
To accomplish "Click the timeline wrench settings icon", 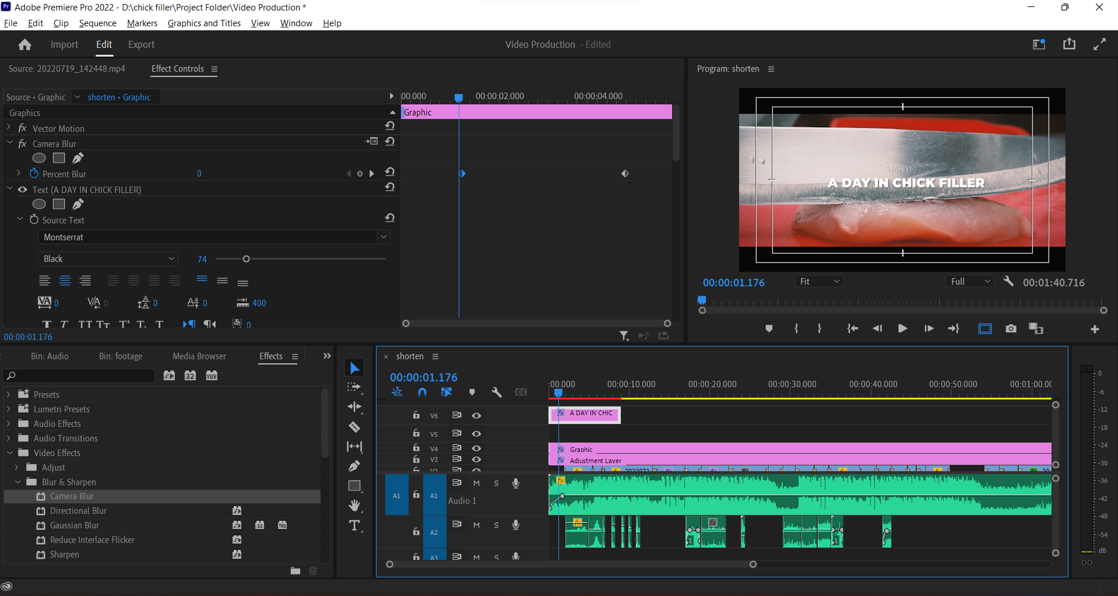I will click(497, 393).
